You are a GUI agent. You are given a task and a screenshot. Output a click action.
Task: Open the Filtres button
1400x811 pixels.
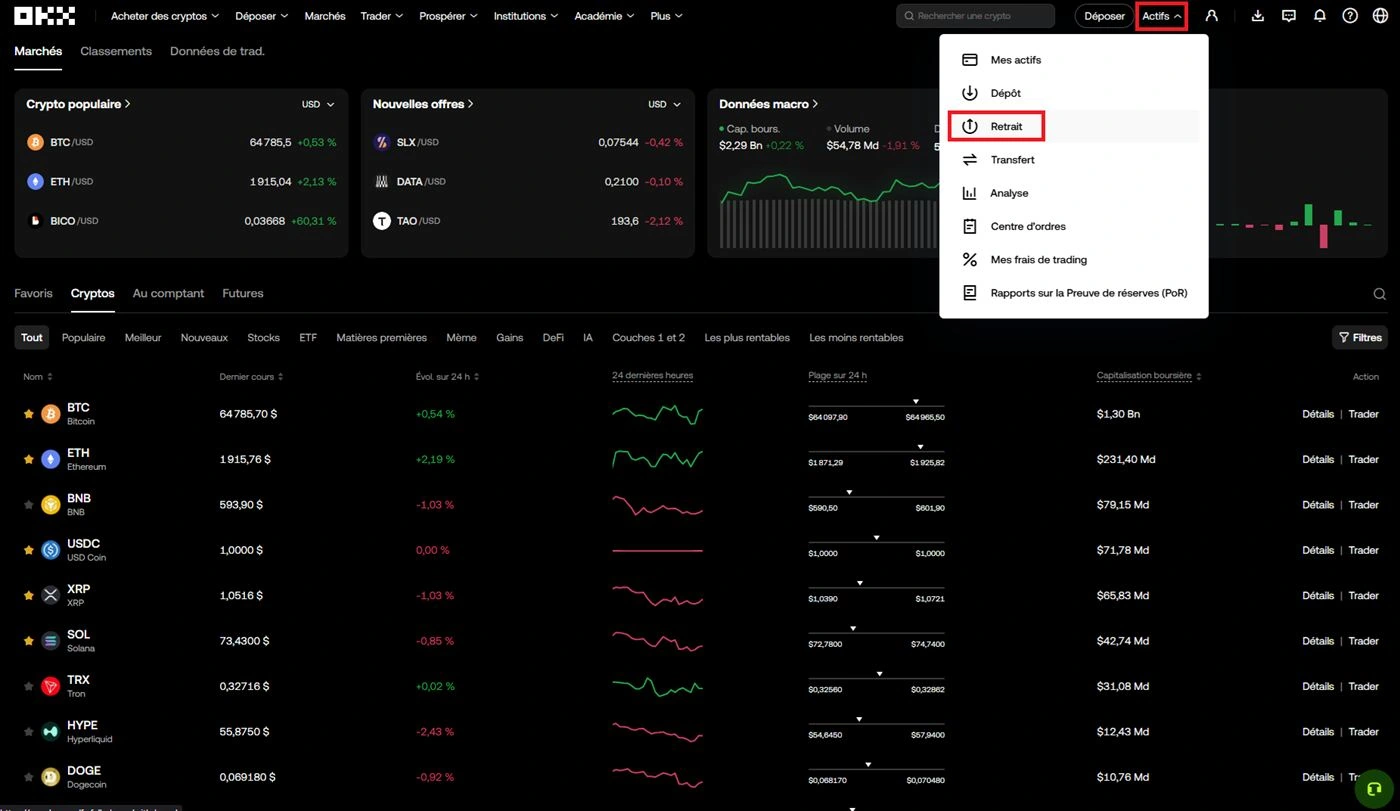coord(1360,338)
